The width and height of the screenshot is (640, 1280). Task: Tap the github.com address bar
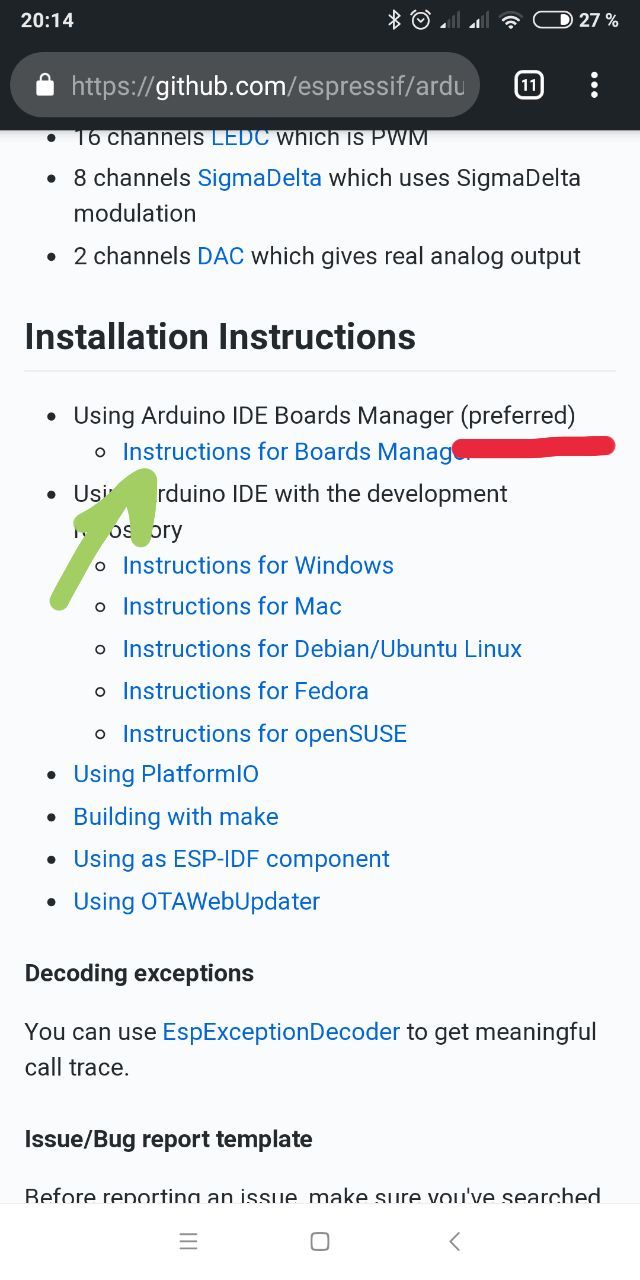click(x=268, y=86)
